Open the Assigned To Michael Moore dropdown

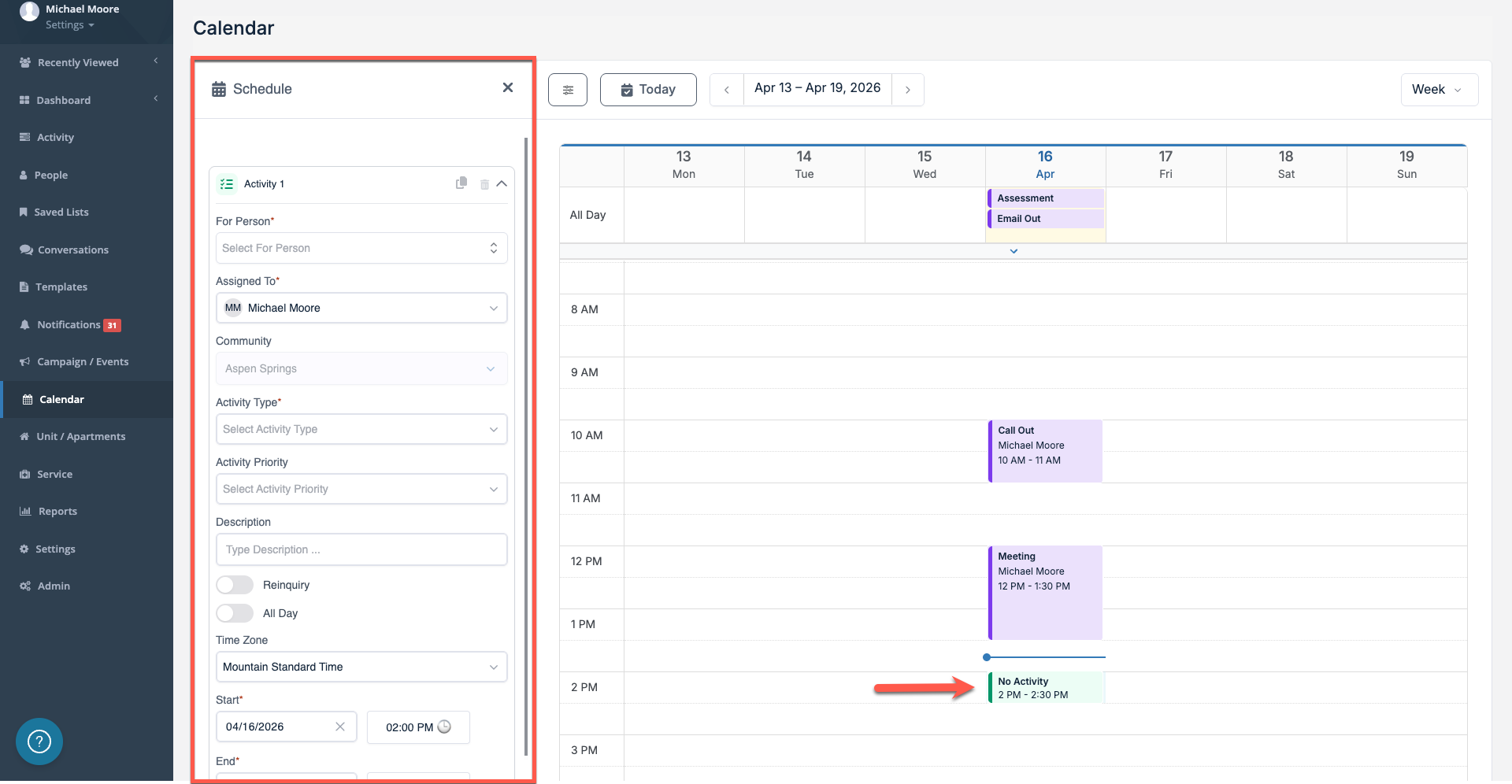(361, 308)
